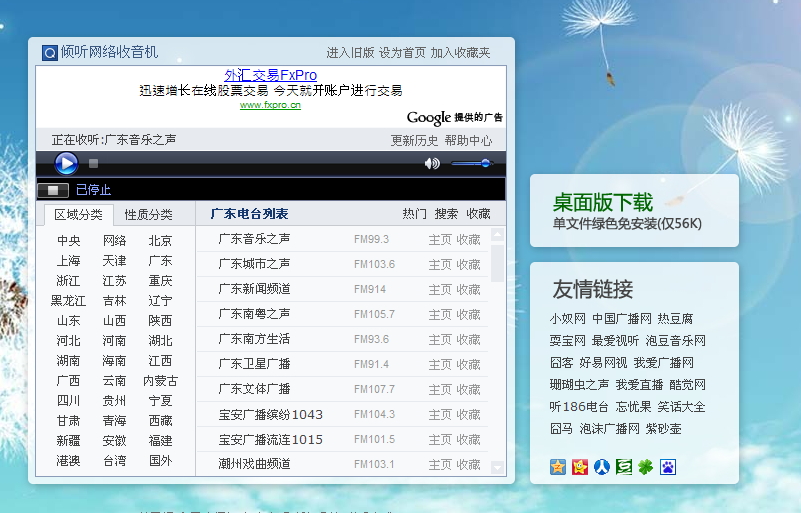
Task: Click the small stop button beside play
Action: pyautogui.click(x=93, y=163)
